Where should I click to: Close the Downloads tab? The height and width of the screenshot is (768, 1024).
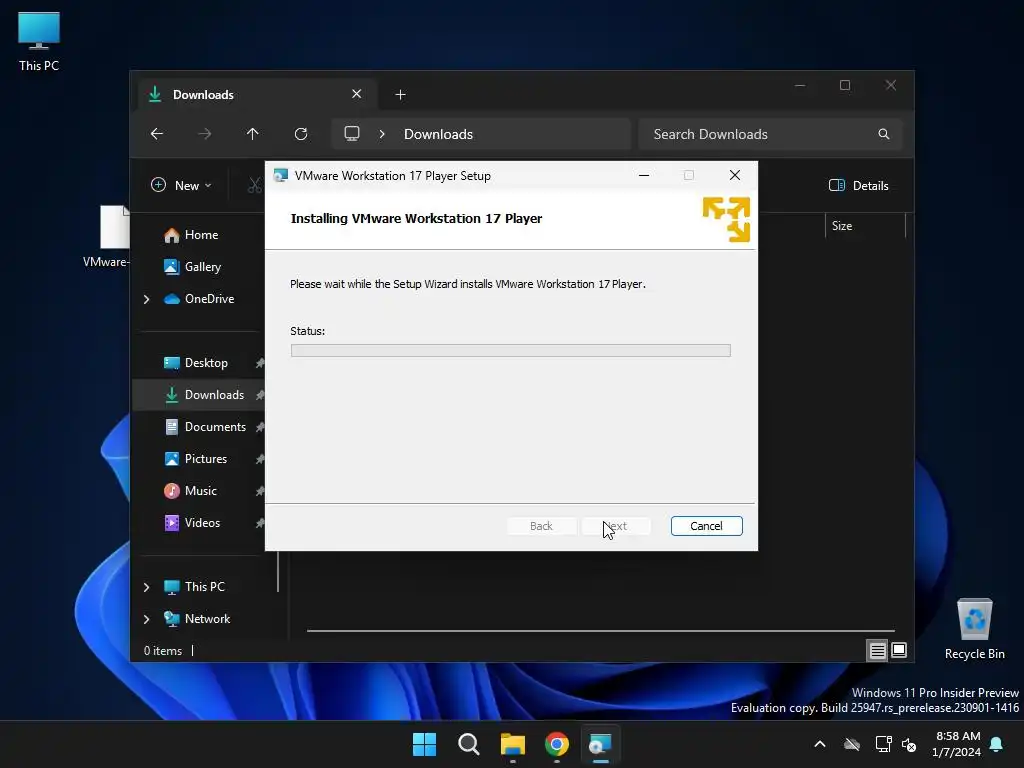(357, 94)
